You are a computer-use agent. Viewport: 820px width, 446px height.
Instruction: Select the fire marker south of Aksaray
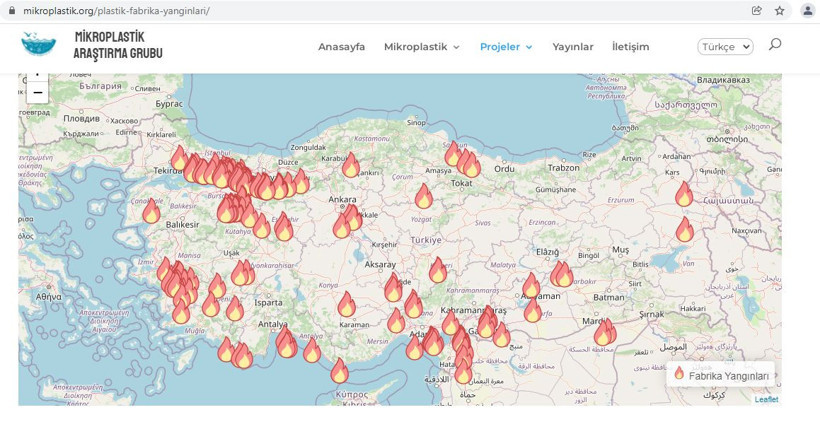(x=393, y=288)
